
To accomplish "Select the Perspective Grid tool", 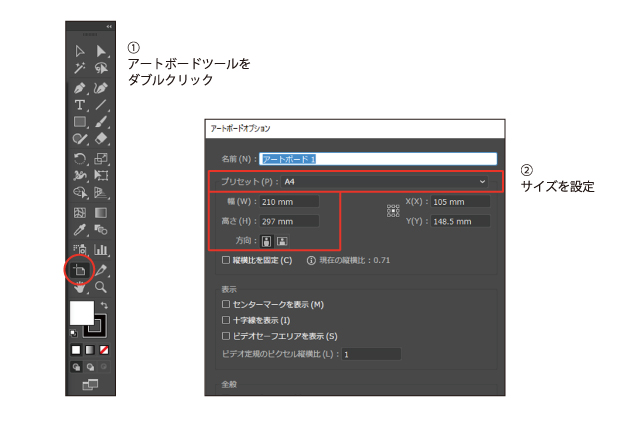I will [x=101, y=192].
